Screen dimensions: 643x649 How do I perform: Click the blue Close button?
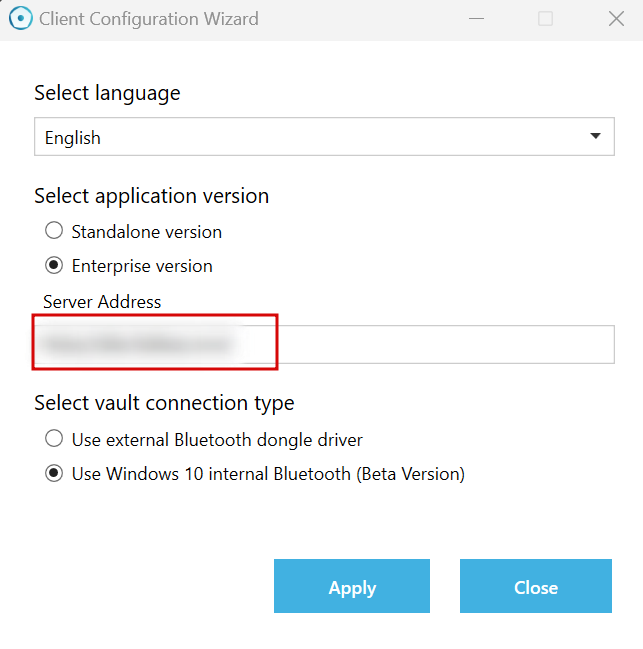(536, 587)
